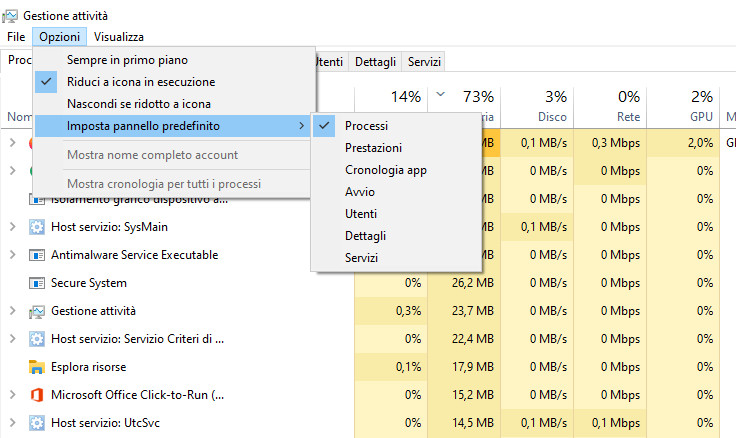Select Cronologia app in the submenu
The width and height of the screenshot is (736, 438).
point(385,170)
